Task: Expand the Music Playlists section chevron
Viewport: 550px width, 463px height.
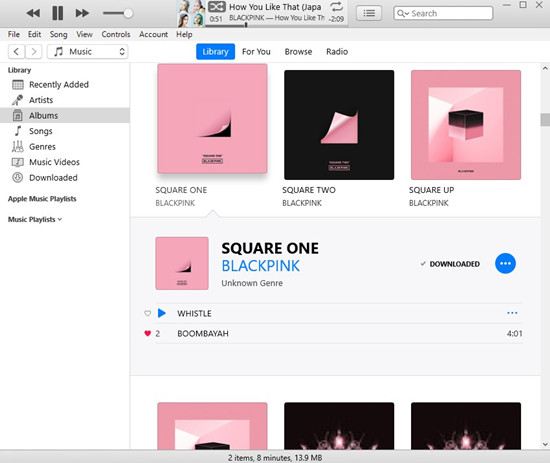Action: tap(60, 219)
